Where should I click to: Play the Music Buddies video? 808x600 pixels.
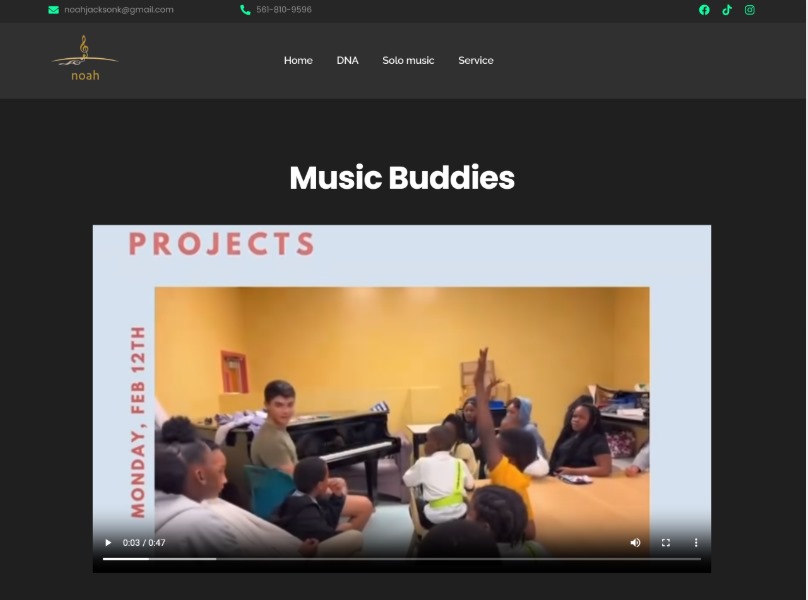[108, 542]
